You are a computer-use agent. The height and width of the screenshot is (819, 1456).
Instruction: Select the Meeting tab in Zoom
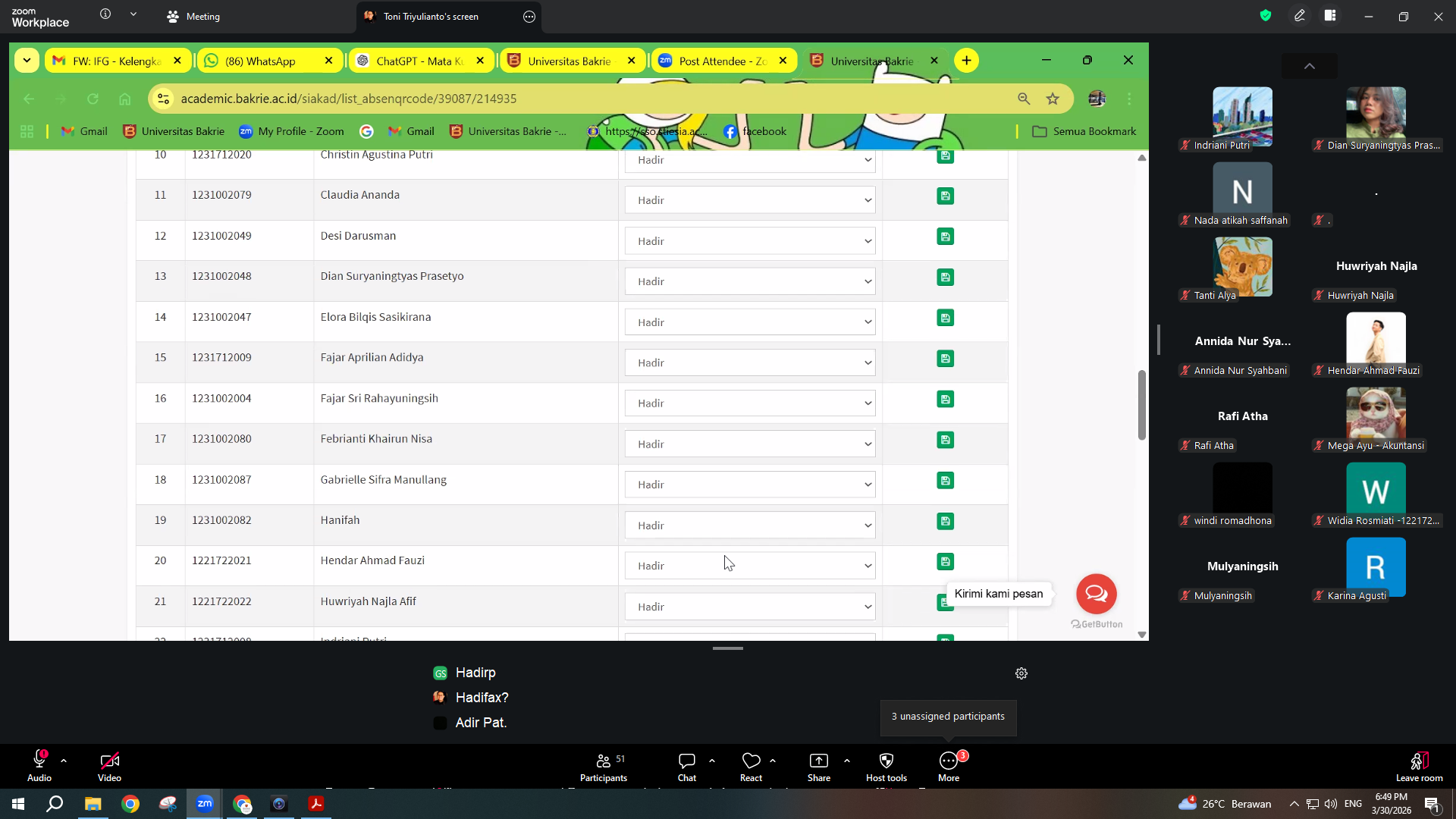point(193,17)
